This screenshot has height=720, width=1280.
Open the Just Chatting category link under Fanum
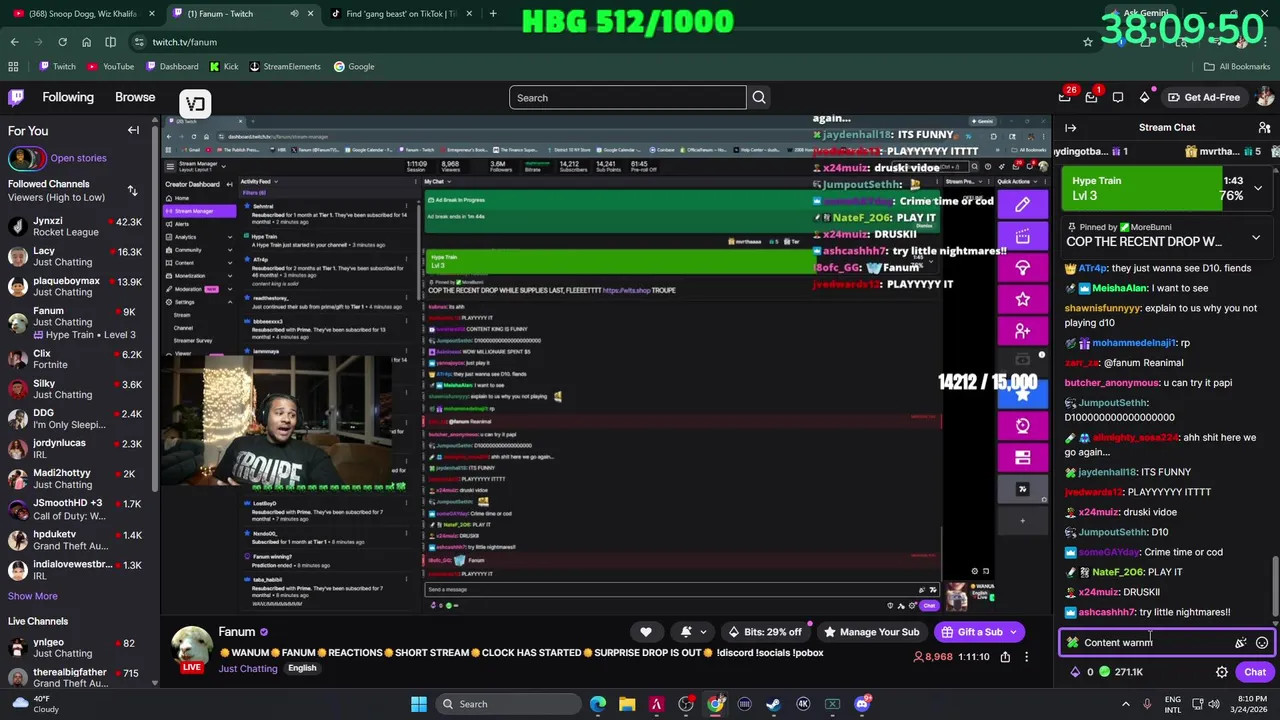(x=248, y=668)
